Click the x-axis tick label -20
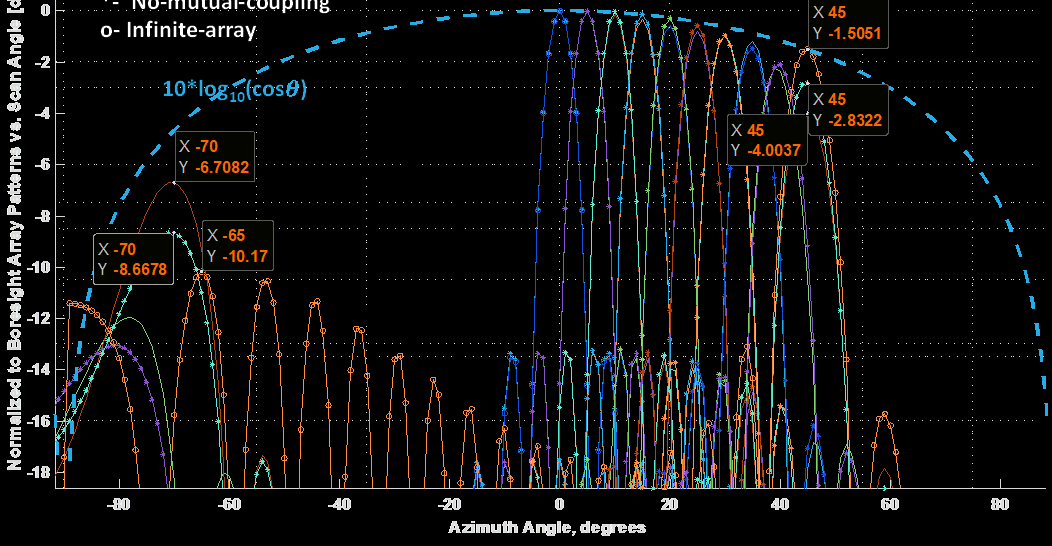The height and width of the screenshot is (546, 1052). coord(448,504)
